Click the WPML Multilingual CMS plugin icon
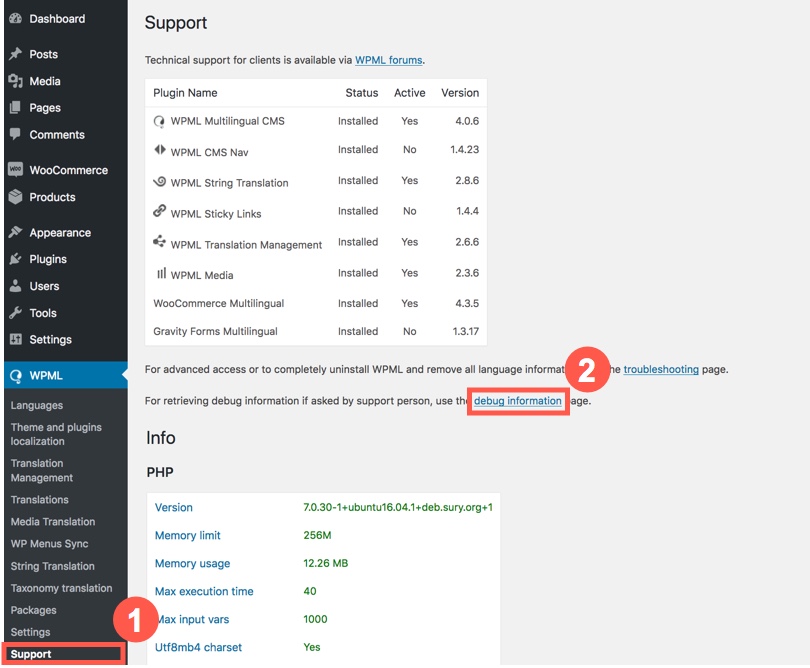The height and width of the screenshot is (668, 810). [159, 121]
